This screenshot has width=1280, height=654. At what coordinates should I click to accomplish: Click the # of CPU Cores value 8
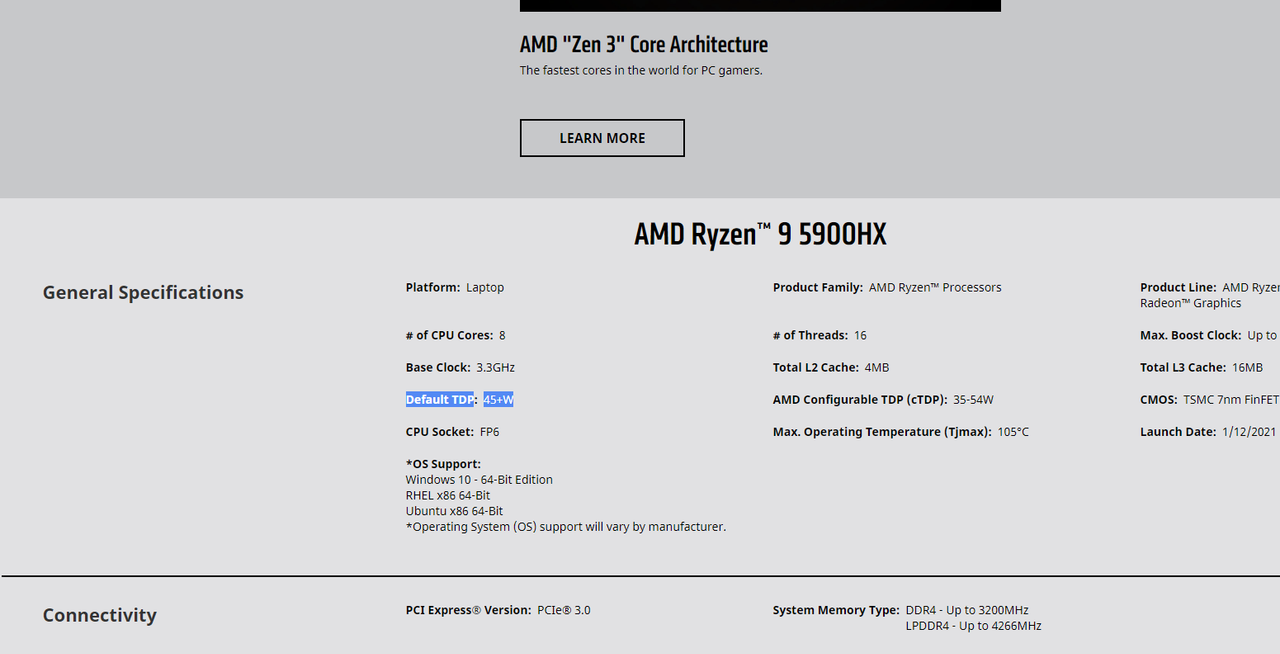coord(502,335)
